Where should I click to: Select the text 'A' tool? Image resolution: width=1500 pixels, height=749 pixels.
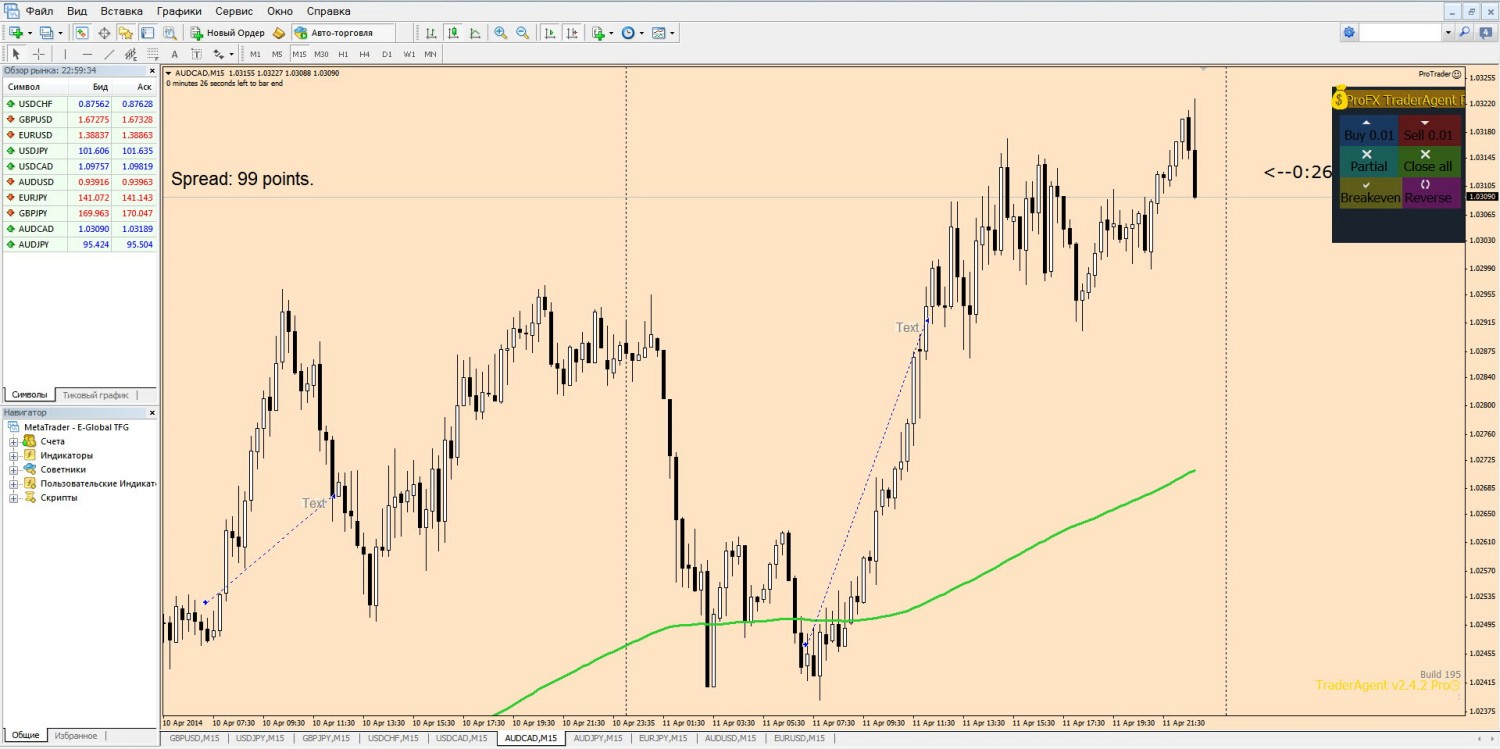[174, 54]
